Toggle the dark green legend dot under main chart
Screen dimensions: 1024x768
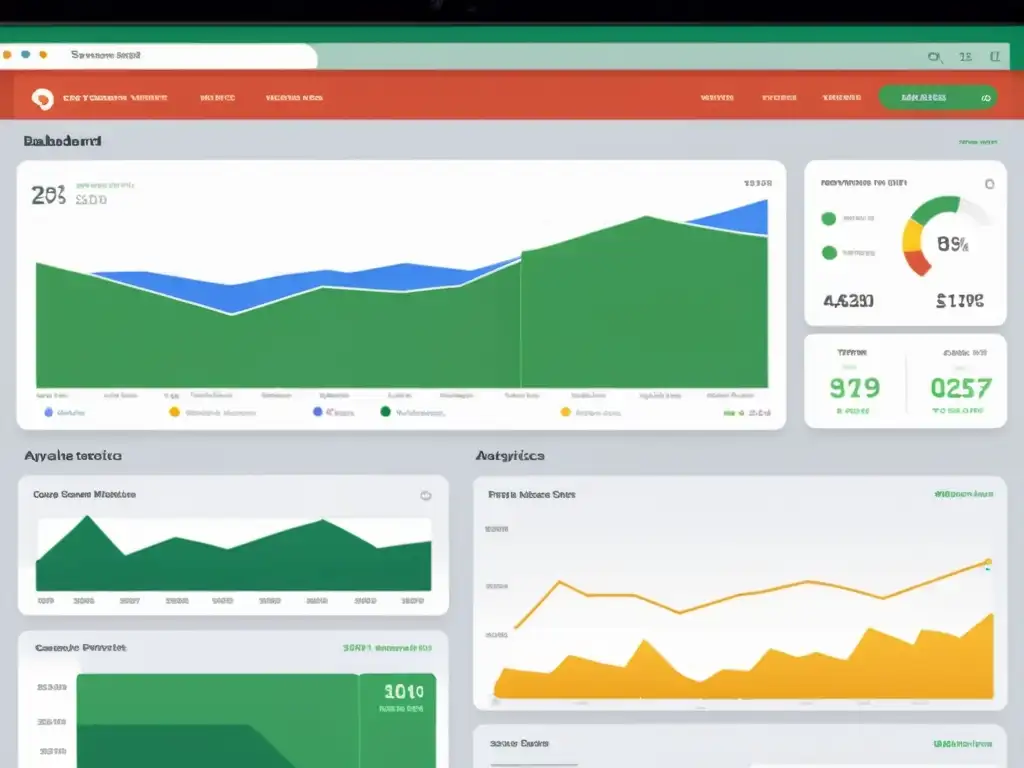pos(385,411)
